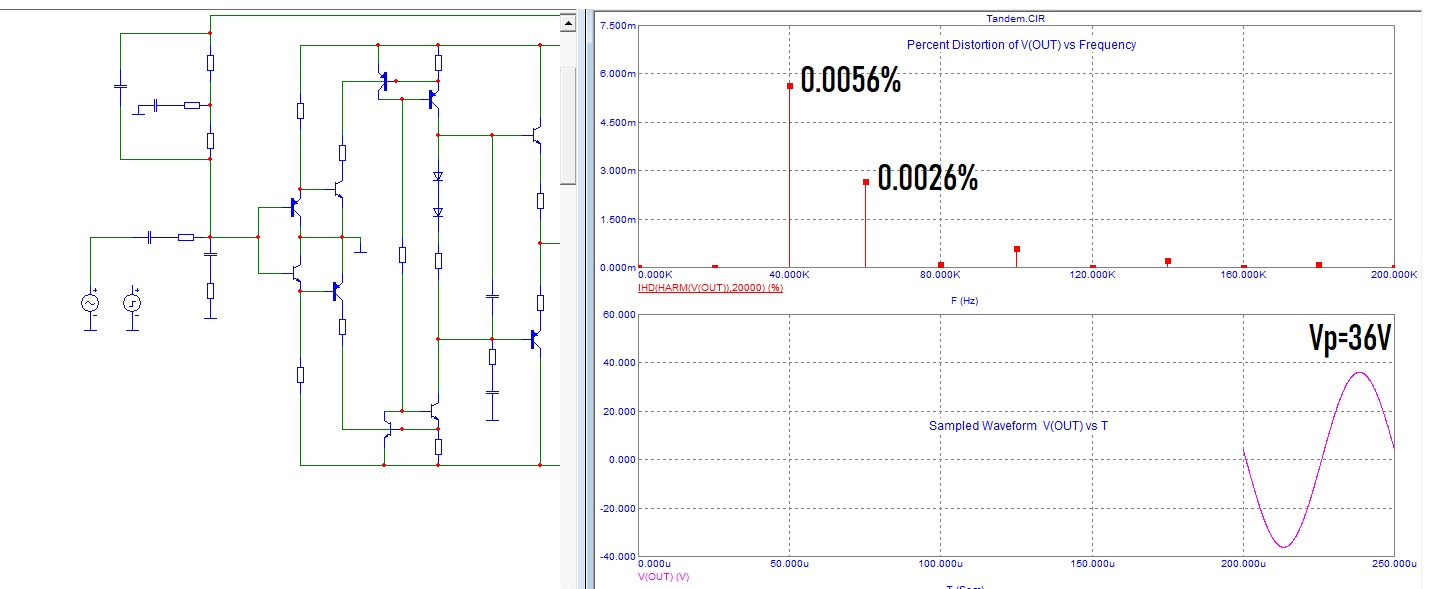The image size is (1433, 589).
Task: Click the negative trough of the V(OUT) waveform
Action: 1282,546
